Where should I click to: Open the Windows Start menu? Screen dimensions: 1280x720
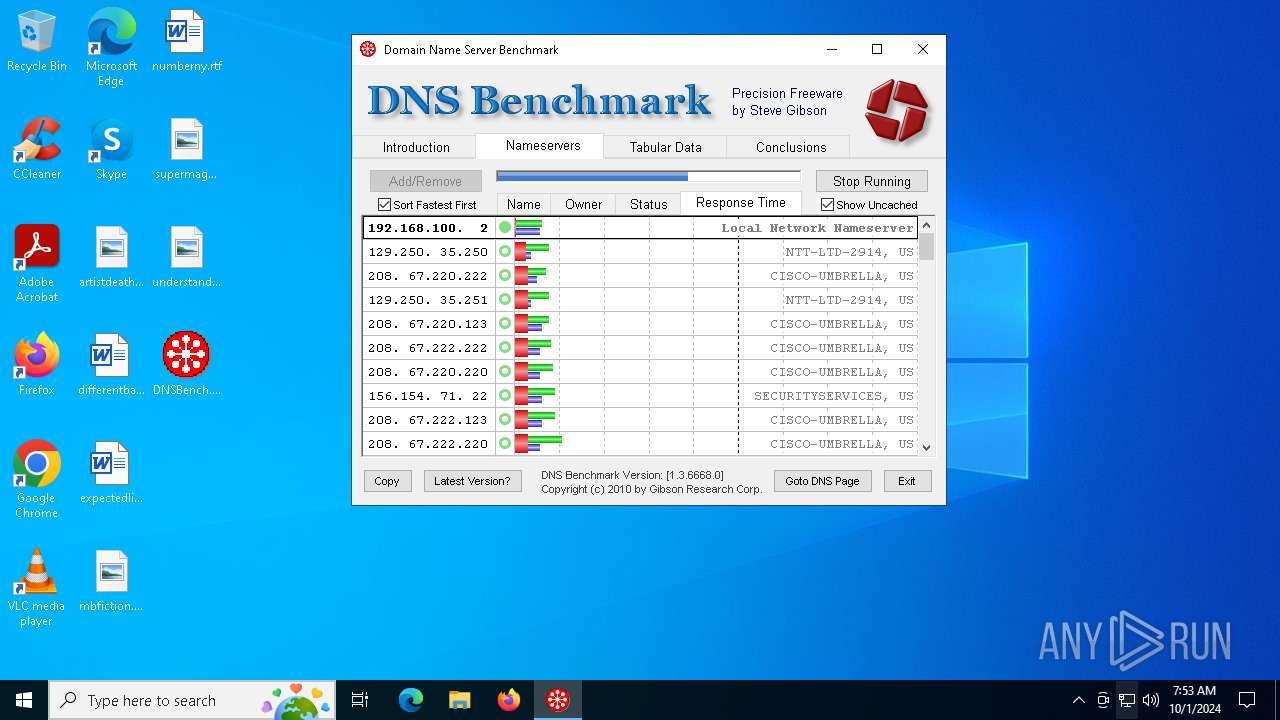[24, 700]
